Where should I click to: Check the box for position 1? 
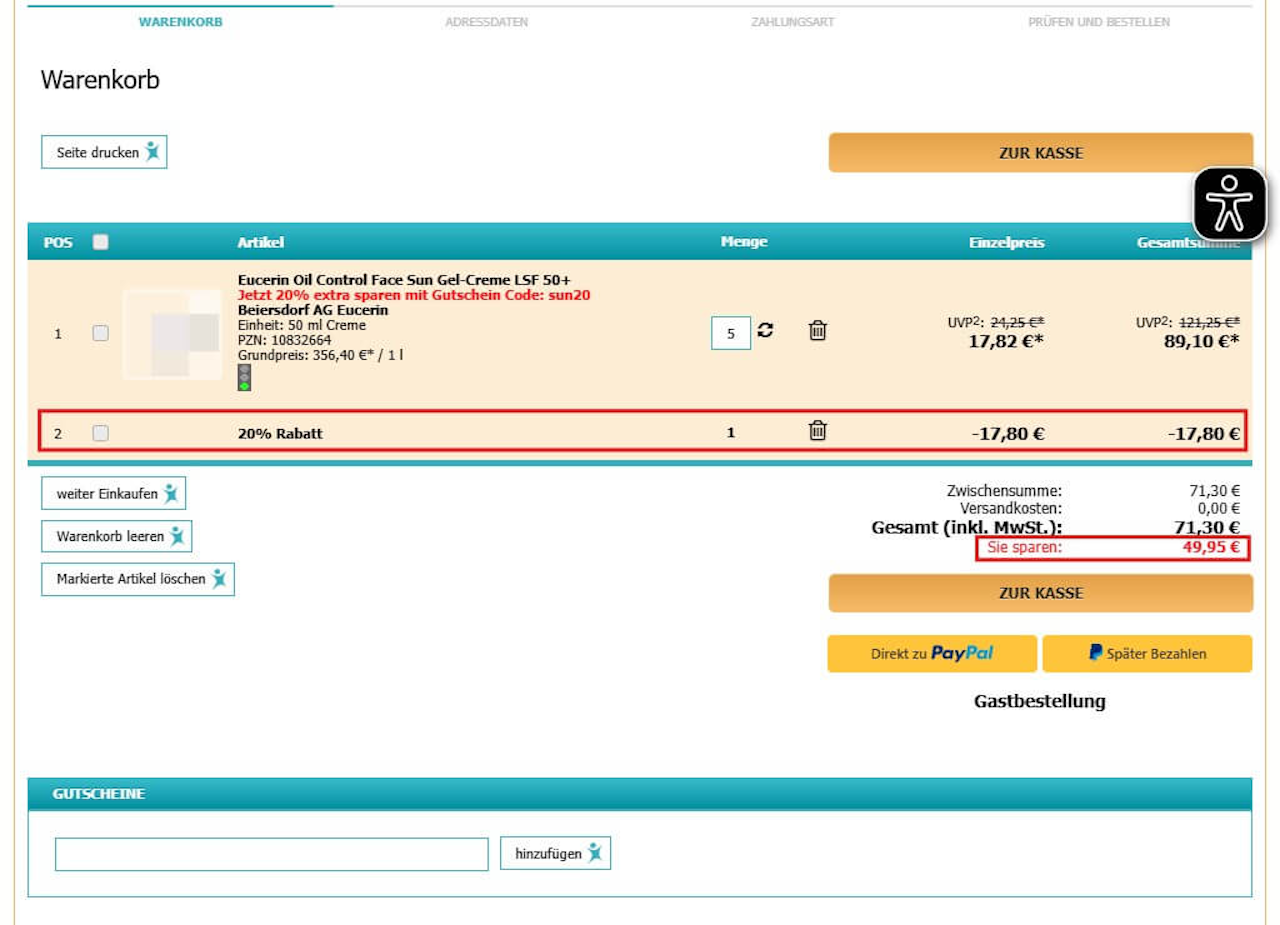click(100, 333)
